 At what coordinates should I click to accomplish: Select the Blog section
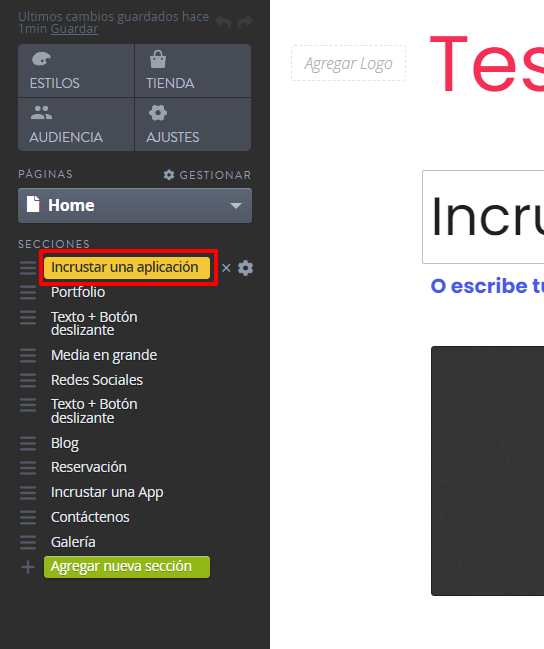(x=65, y=443)
